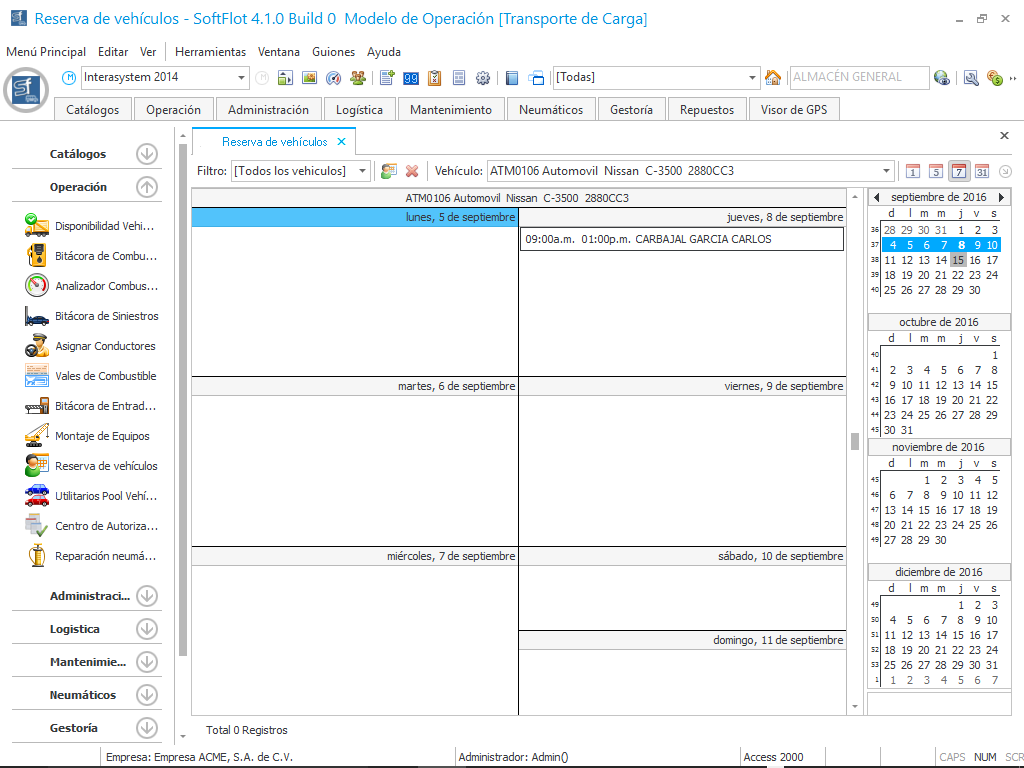This screenshot has width=1024, height=768.
Task: Select the Carbajal Garcia Carlos reservation
Action: tap(681, 239)
